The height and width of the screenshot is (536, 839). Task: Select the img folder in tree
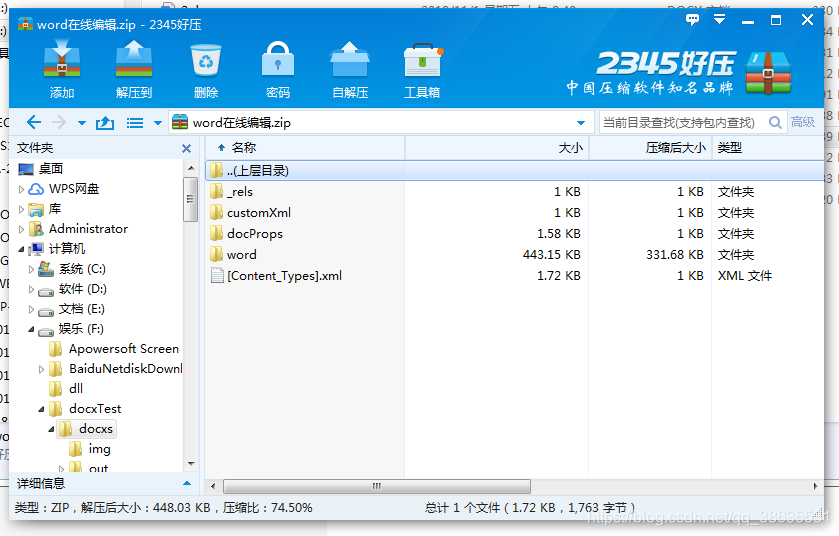100,449
